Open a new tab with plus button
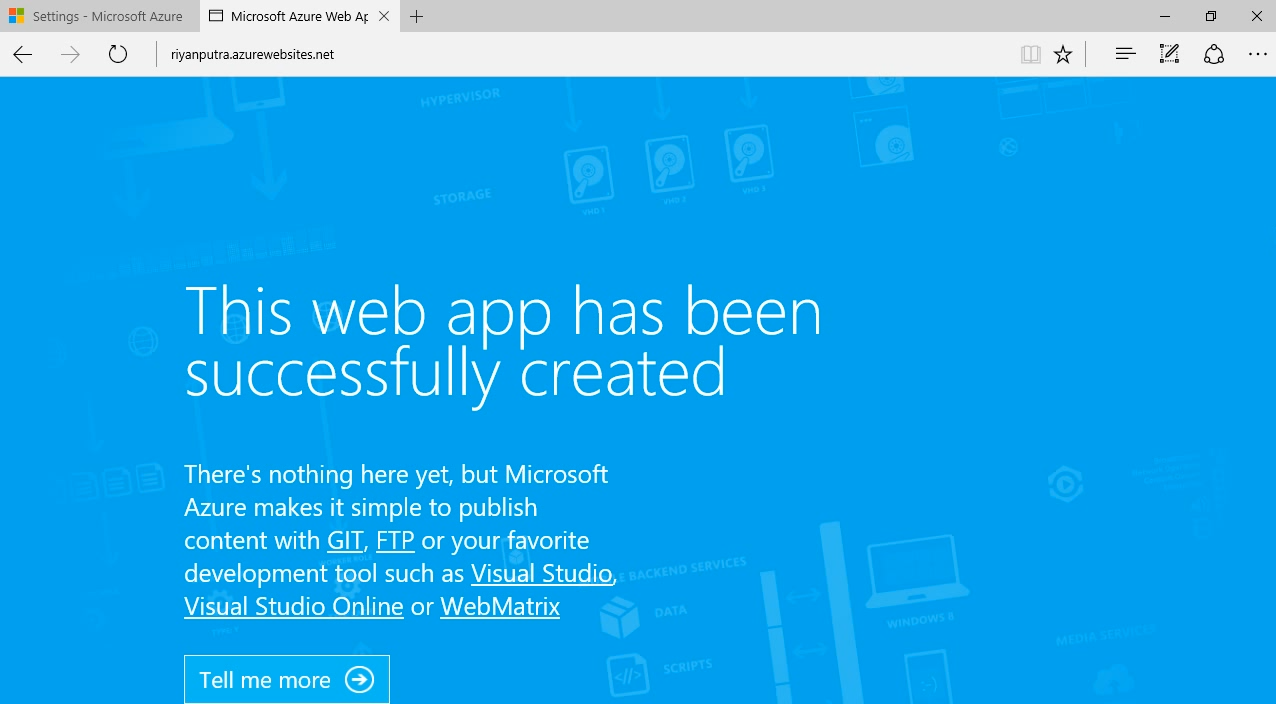The height and width of the screenshot is (704, 1276). point(417,16)
